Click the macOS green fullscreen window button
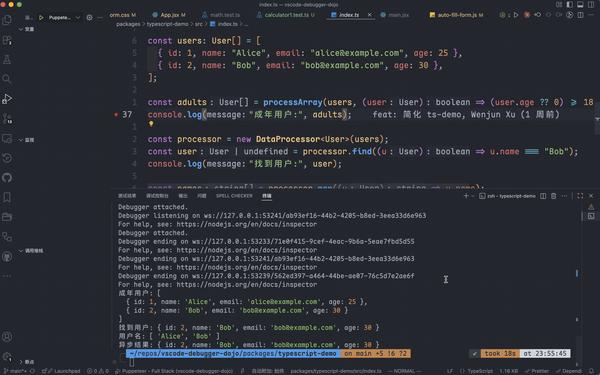 [x=19, y=5]
